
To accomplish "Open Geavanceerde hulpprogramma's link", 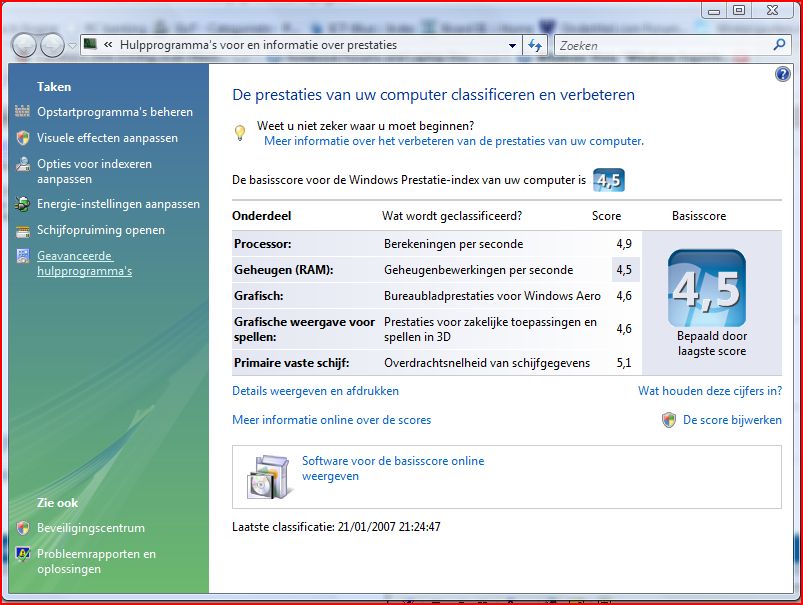I will tap(84, 263).
